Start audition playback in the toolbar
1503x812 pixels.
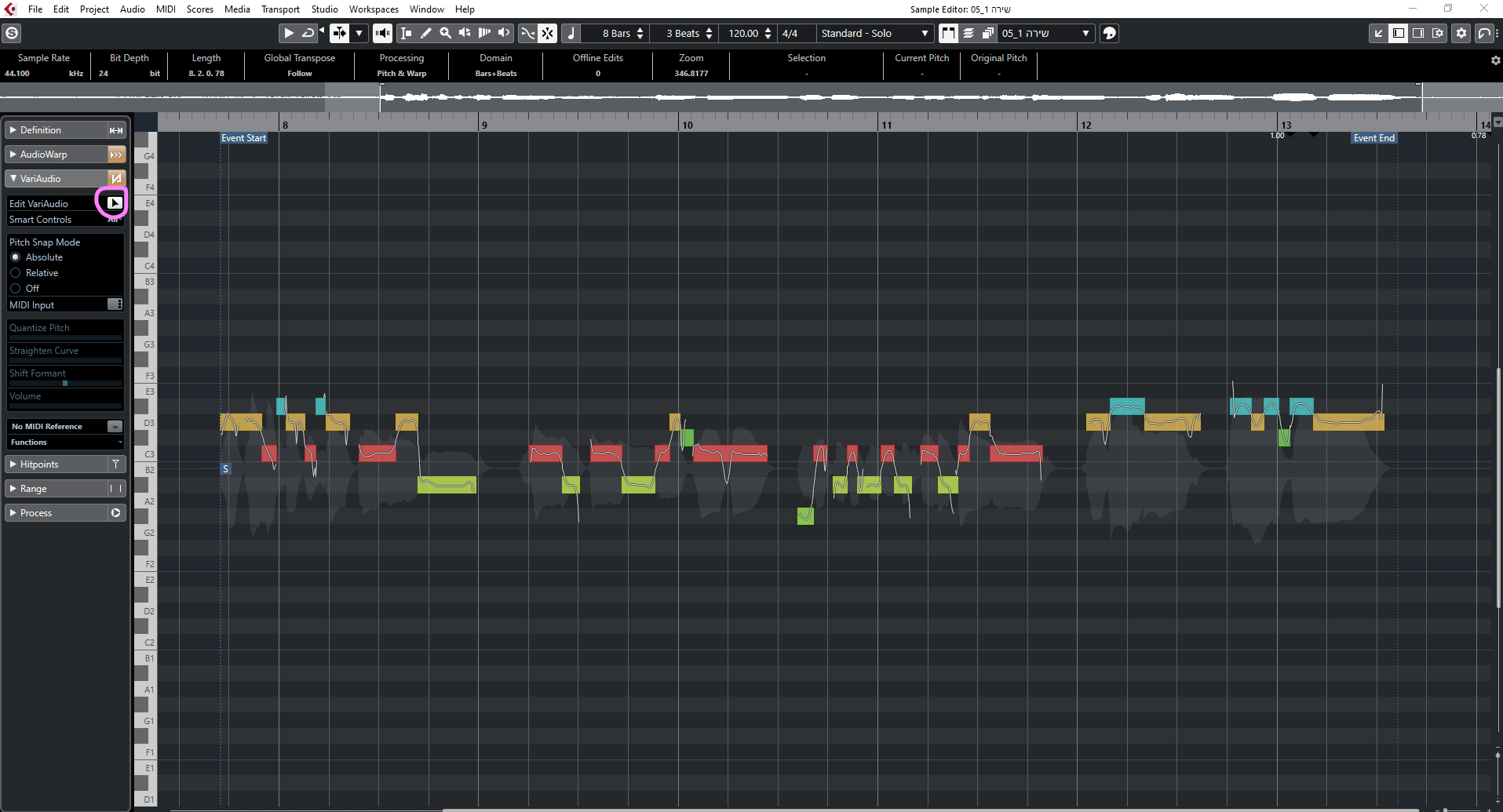coord(288,33)
